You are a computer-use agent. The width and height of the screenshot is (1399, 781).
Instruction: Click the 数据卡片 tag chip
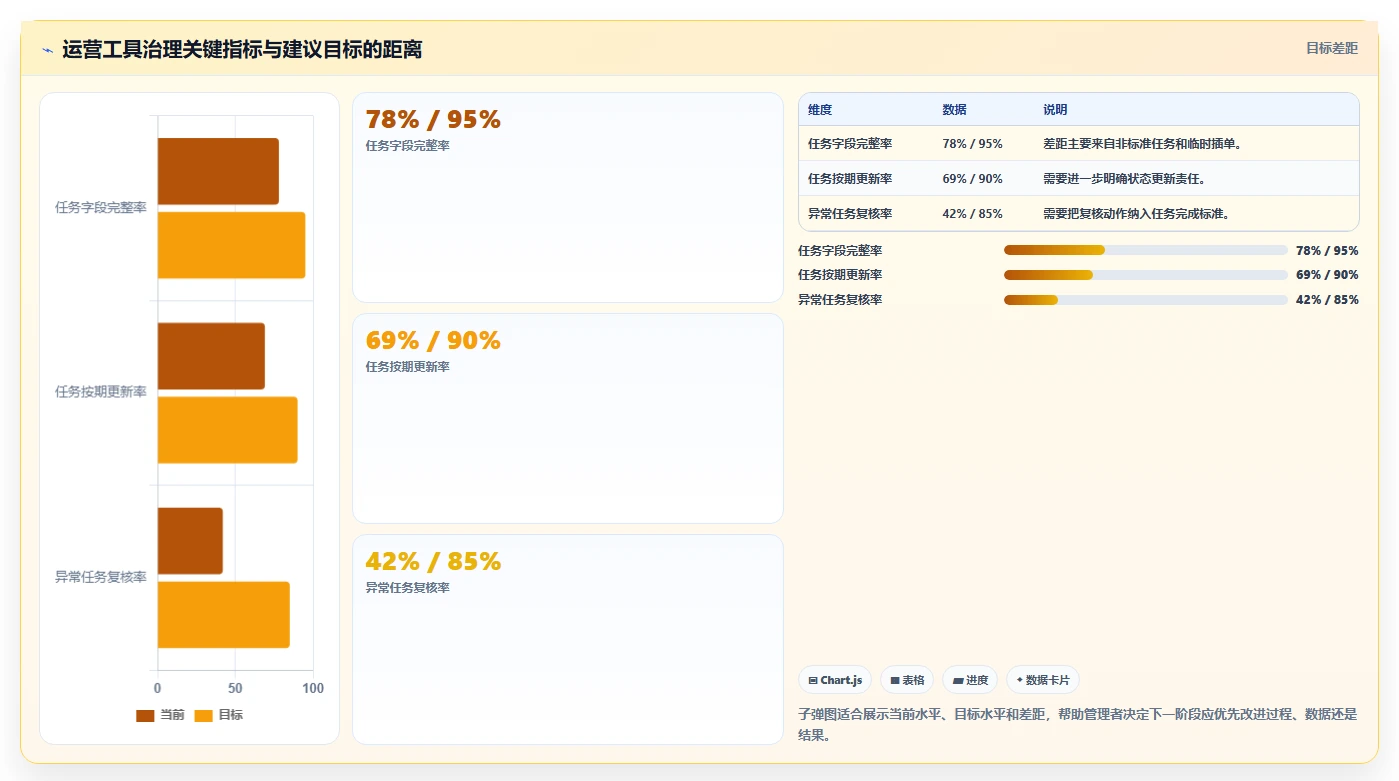click(1043, 680)
